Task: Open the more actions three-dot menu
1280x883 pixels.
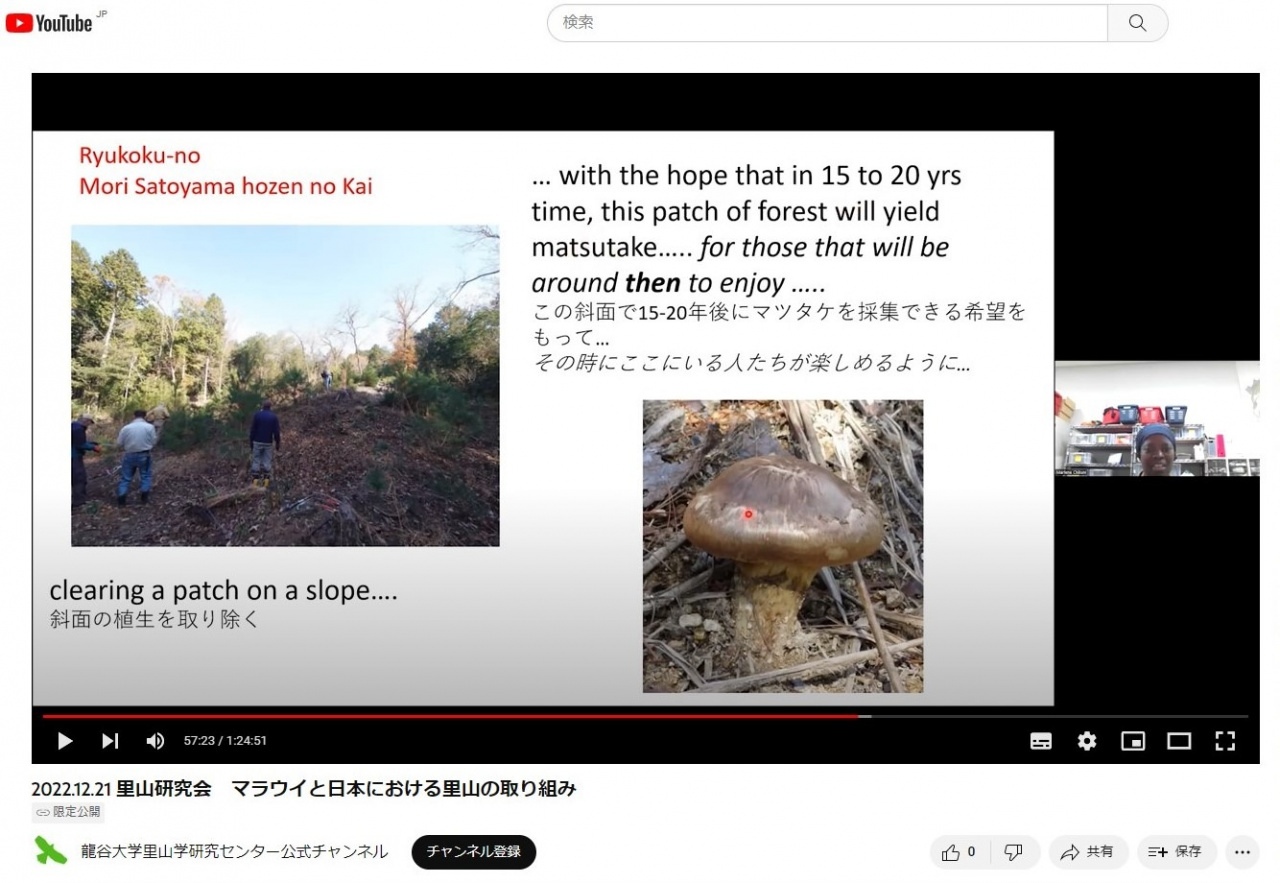Action: (x=1242, y=852)
